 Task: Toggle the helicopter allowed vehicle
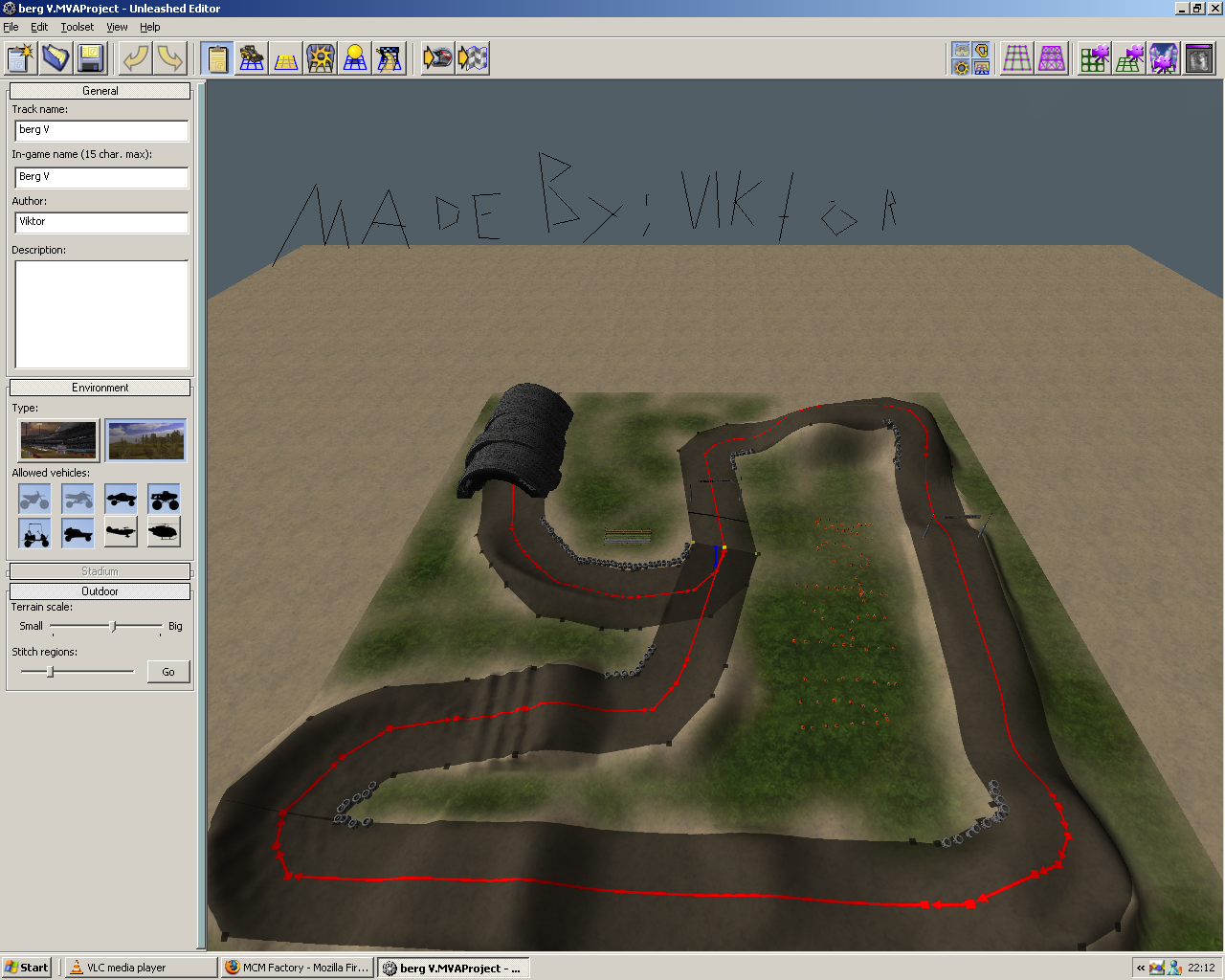coord(164,532)
